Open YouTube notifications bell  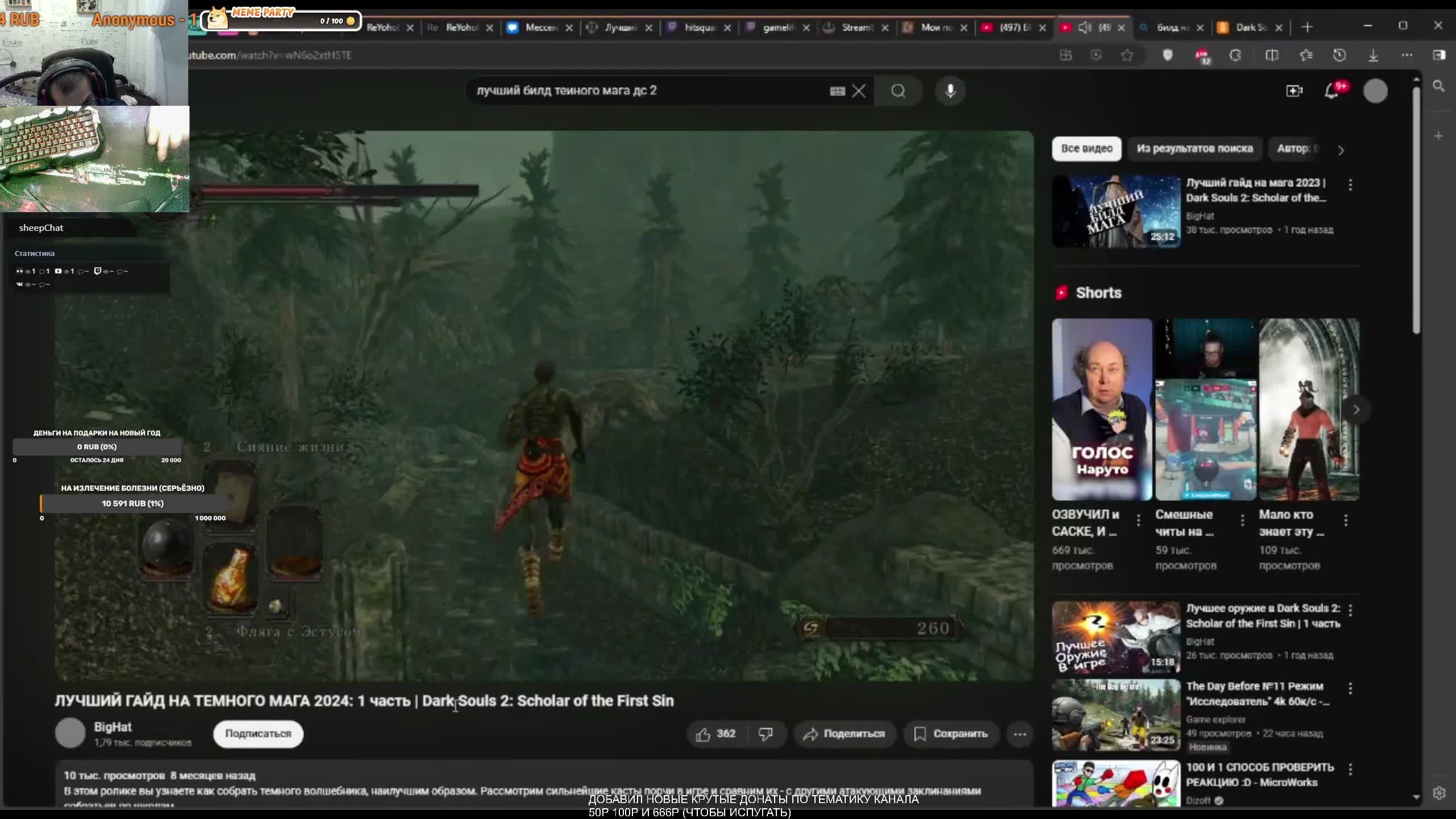point(1332,91)
